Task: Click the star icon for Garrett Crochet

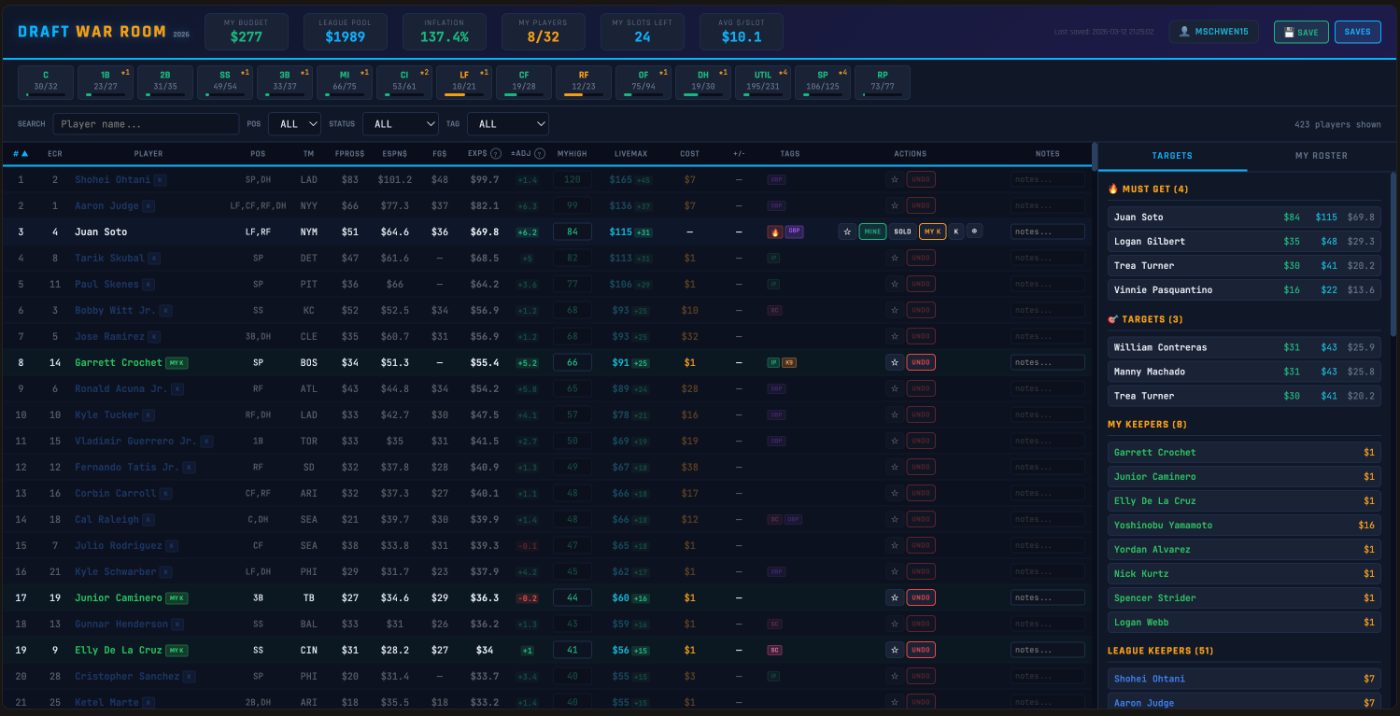Action: tap(894, 362)
